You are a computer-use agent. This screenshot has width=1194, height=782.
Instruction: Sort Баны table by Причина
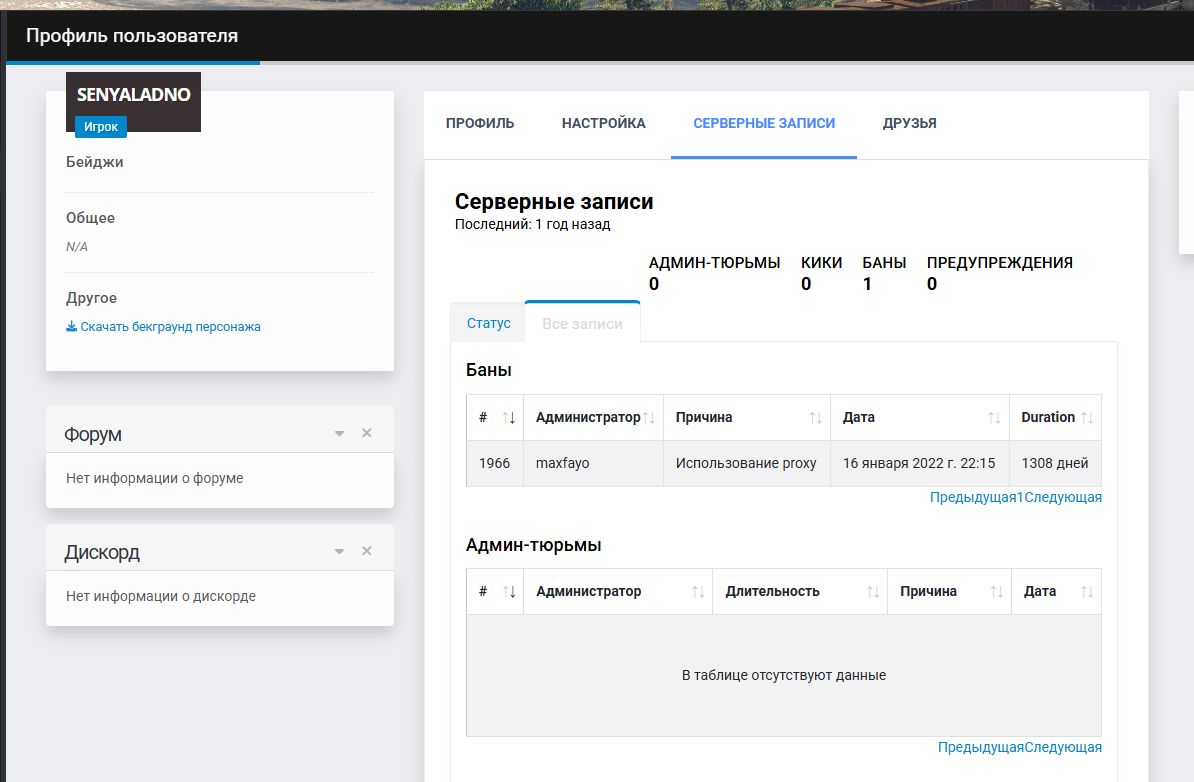(747, 417)
